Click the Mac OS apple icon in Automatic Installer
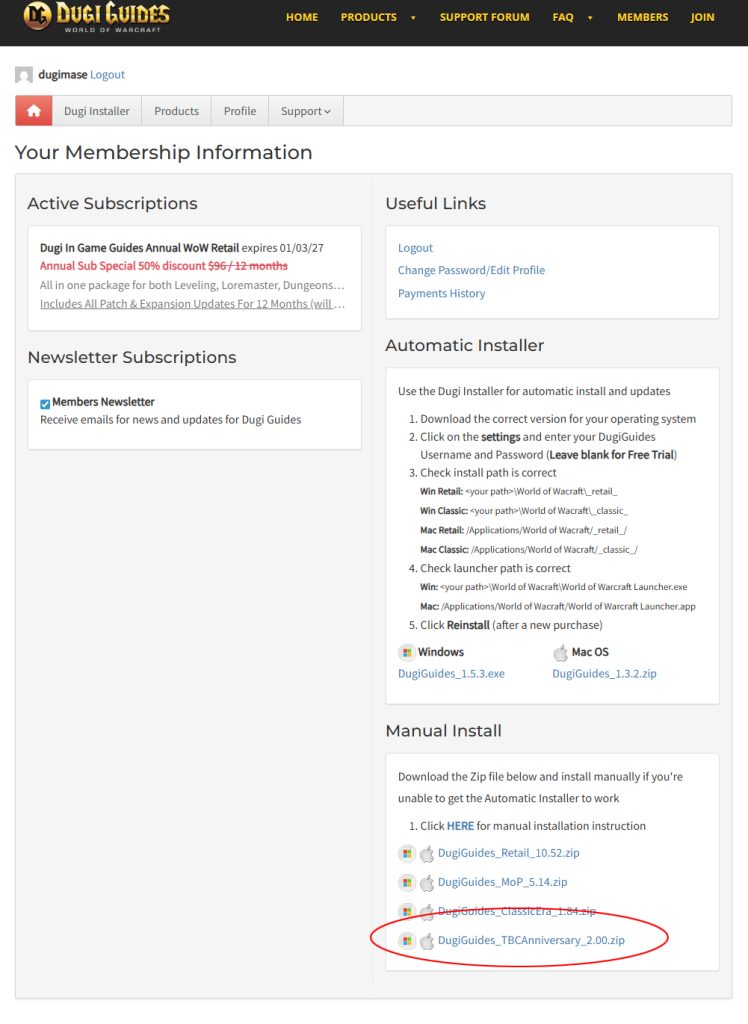The image size is (748, 1024). (561, 652)
